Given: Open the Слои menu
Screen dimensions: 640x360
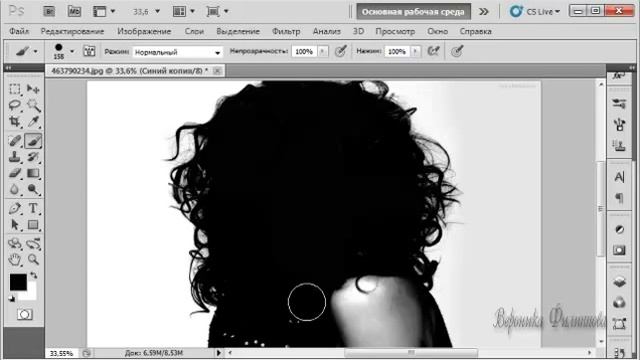Looking at the screenshot, I should (194, 31).
